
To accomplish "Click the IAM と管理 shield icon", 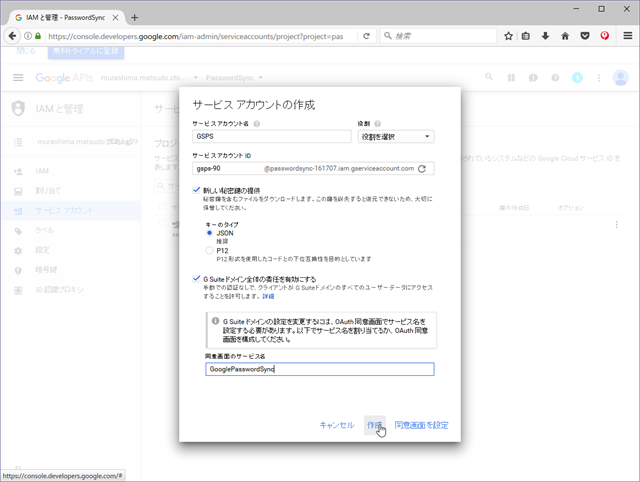I will [x=18, y=109].
